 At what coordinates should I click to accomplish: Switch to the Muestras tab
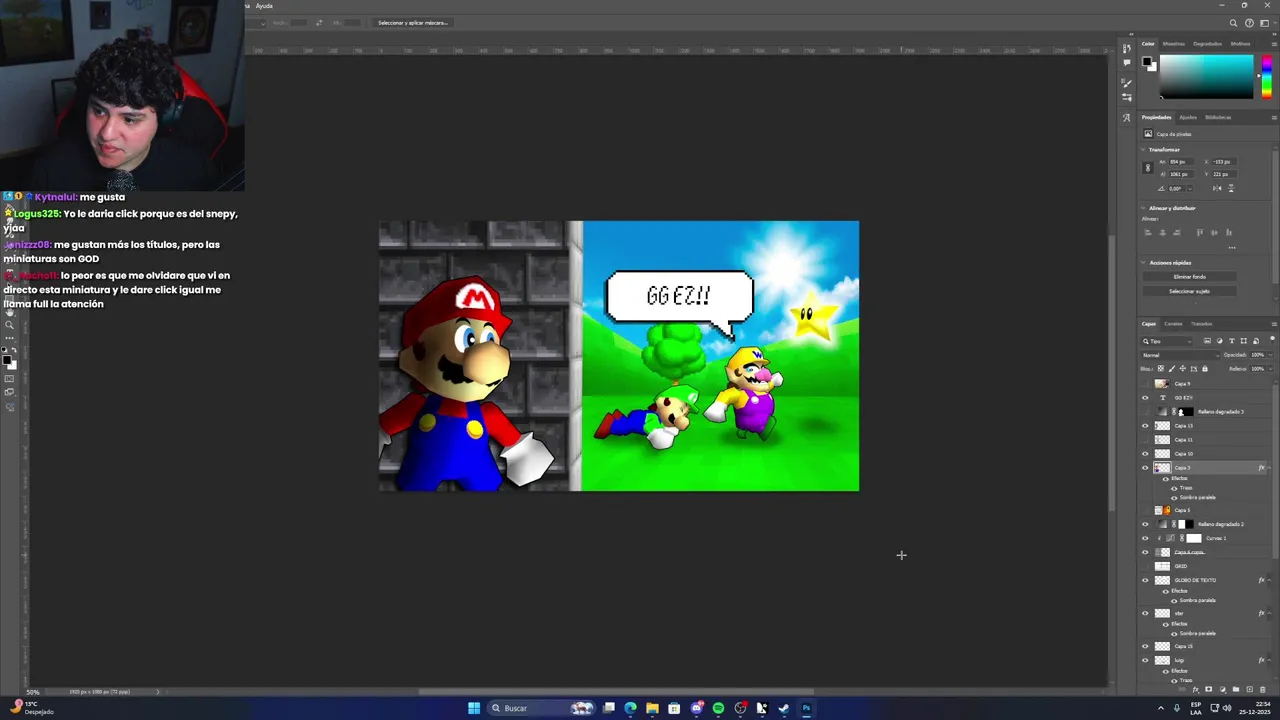tap(1174, 44)
